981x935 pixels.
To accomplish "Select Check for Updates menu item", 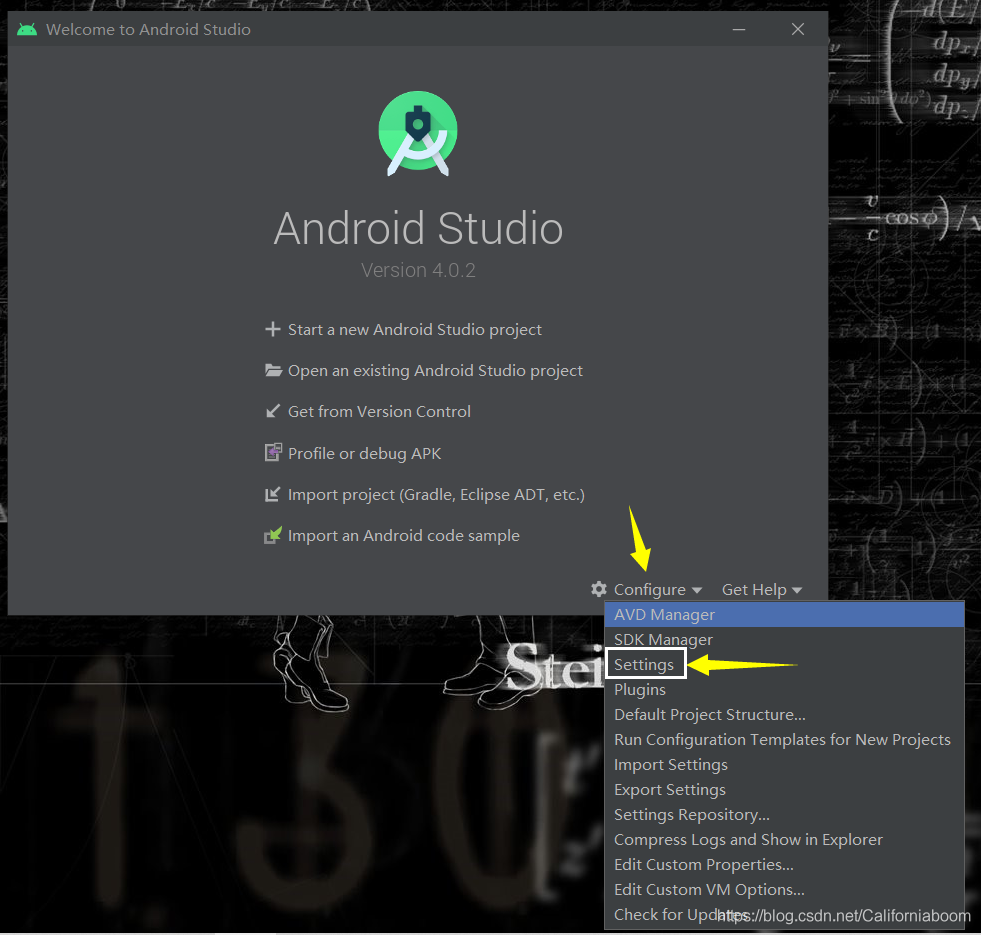I will [785, 915].
